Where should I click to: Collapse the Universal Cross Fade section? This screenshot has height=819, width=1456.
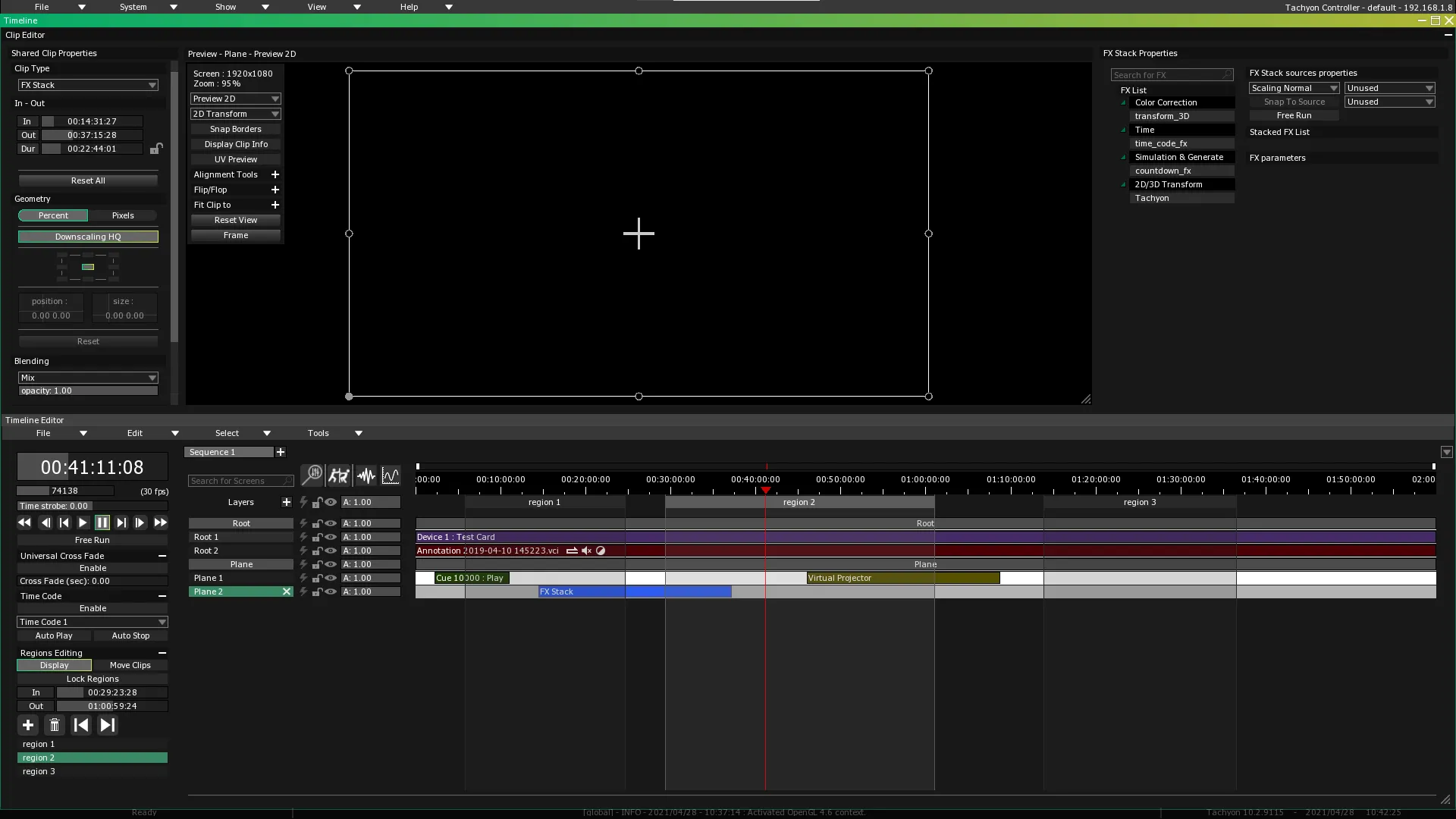(x=162, y=556)
